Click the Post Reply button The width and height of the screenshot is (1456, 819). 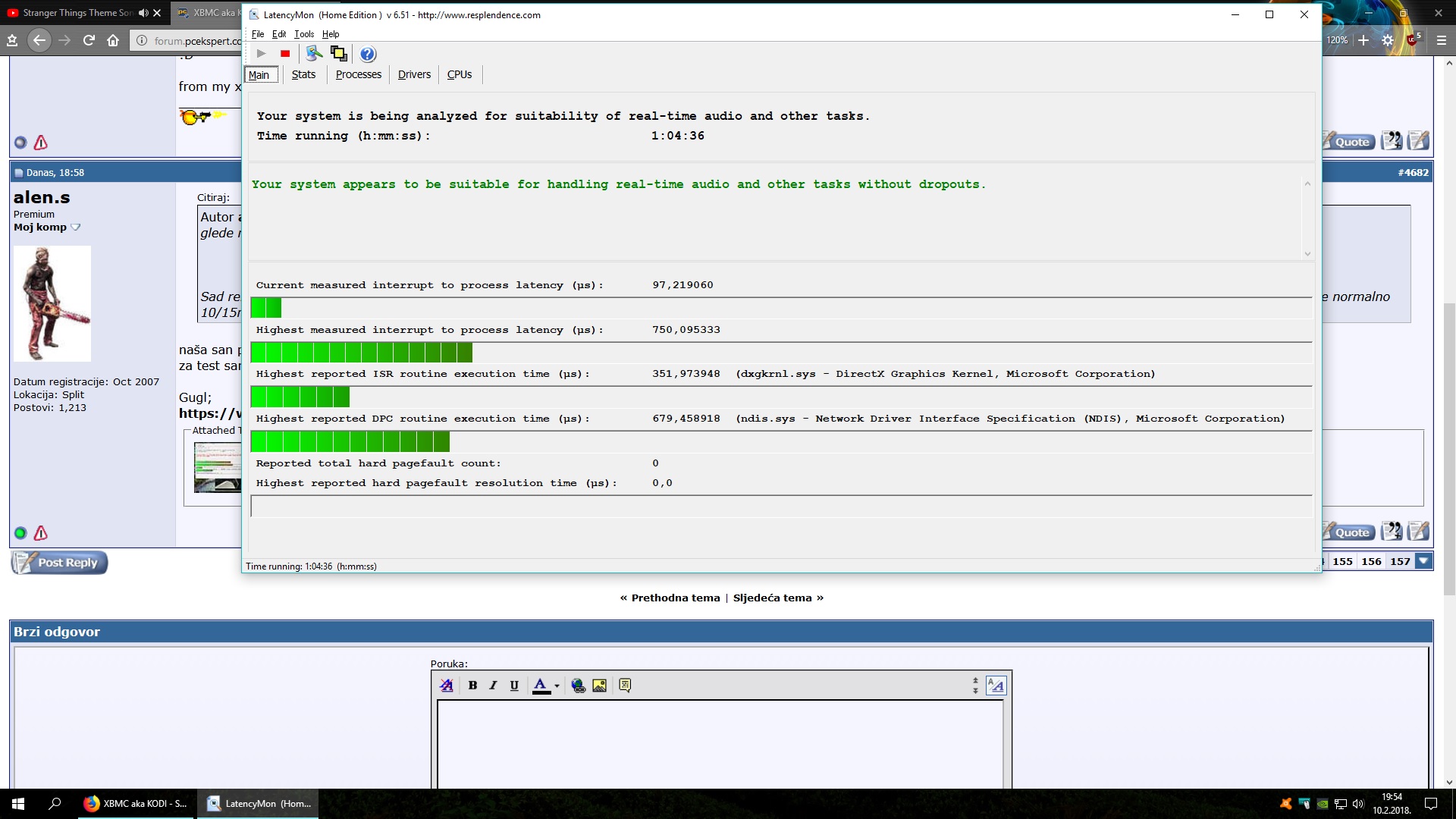click(x=60, y=563)
